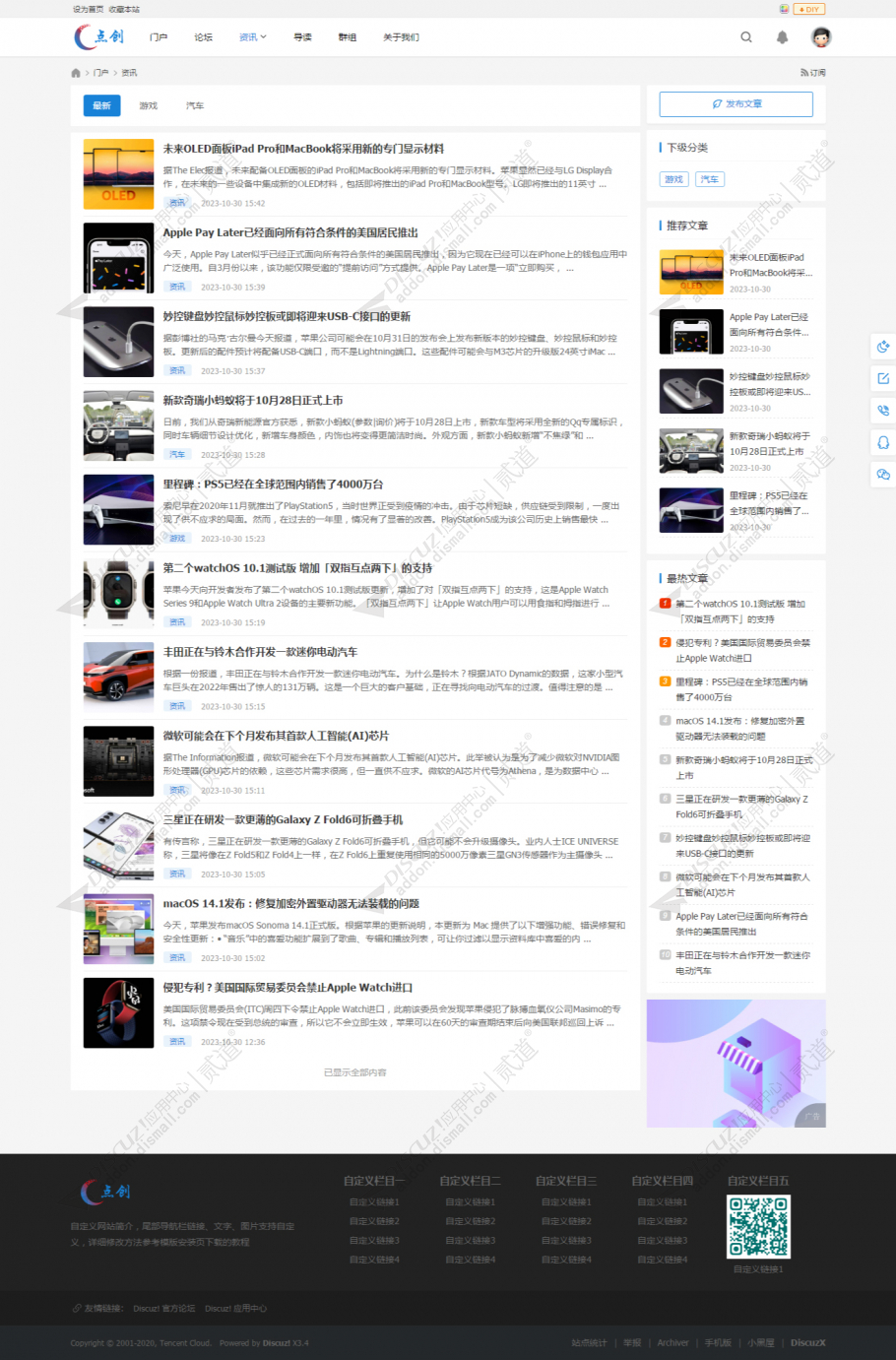Click the advertisement banner in the sidebar
896x1360 pixels.
(736, 1064)
